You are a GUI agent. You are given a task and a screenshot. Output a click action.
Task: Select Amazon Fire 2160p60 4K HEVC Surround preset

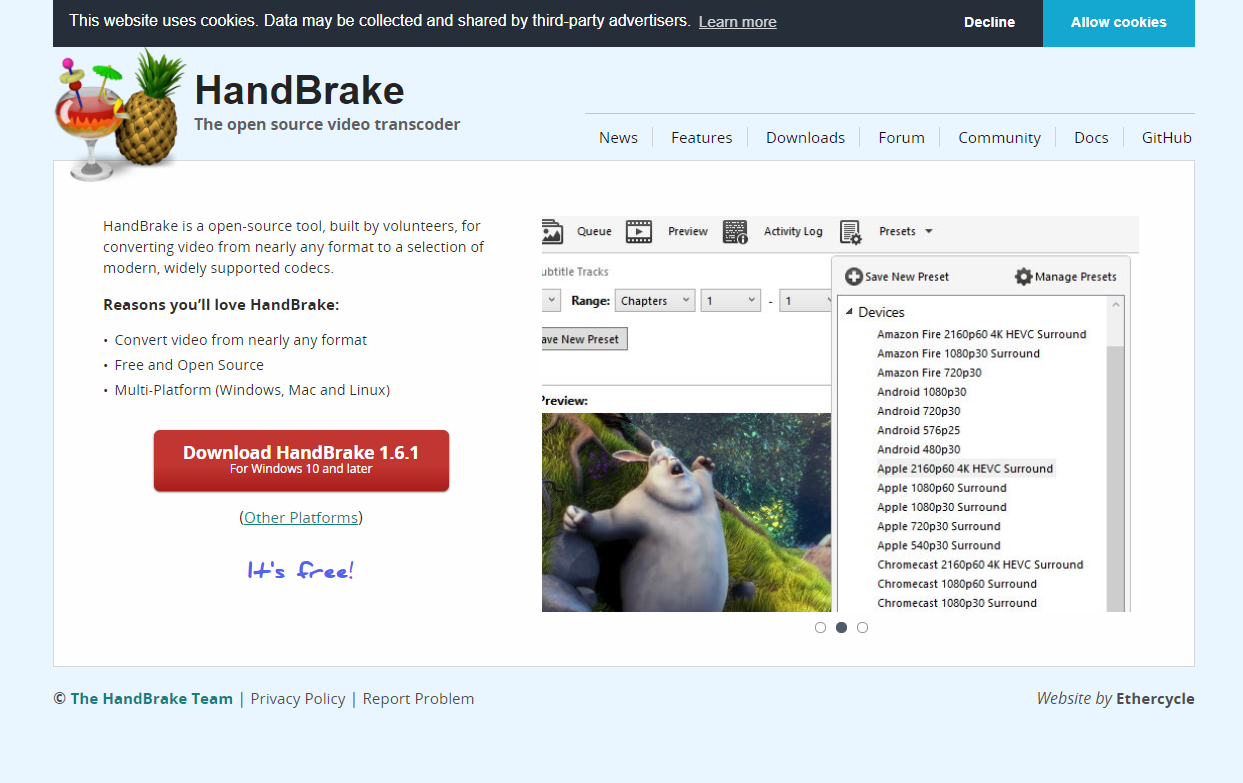pos(981,334)
